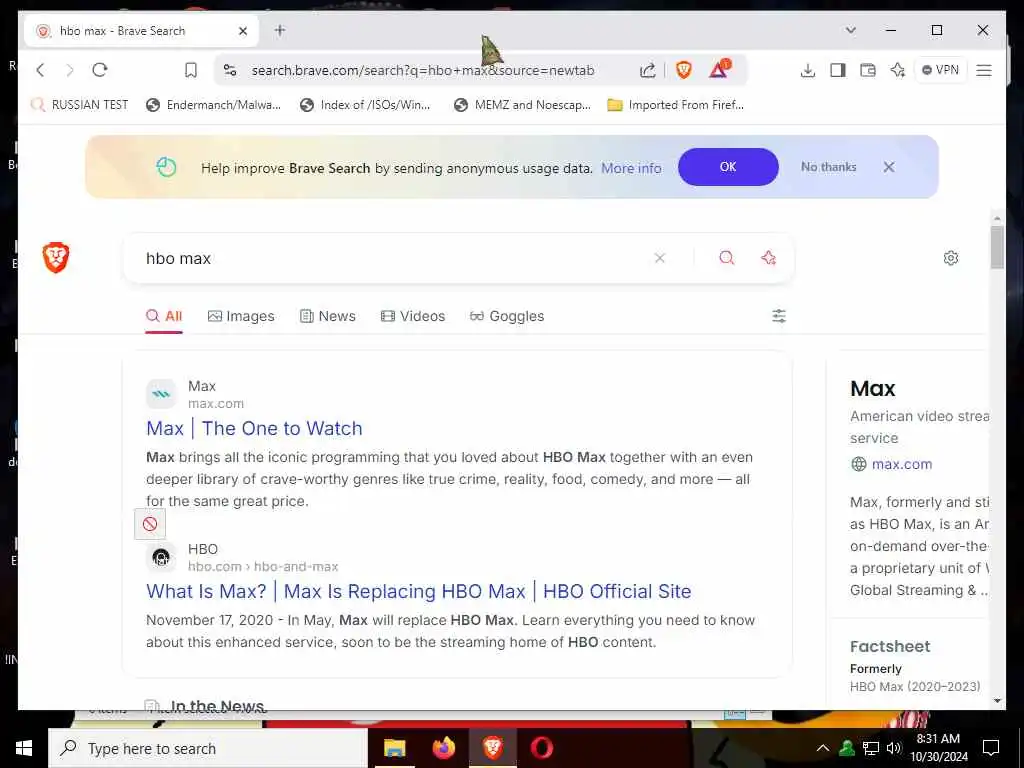Open File Explorer from the taskbar

click(x=394, y=748)
